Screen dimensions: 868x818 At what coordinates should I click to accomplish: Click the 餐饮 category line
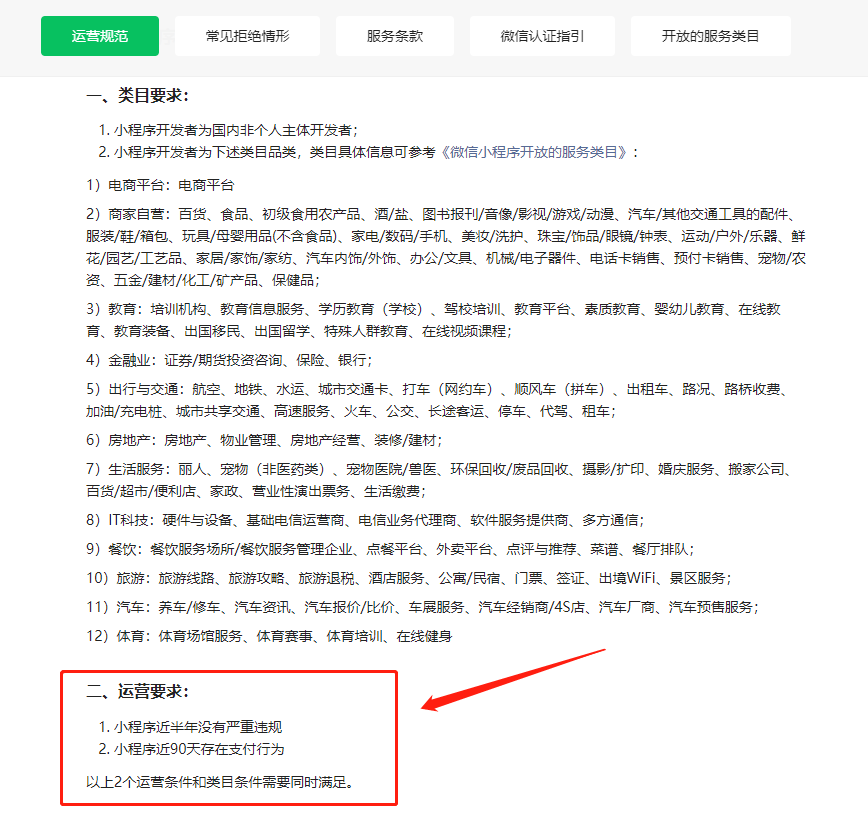pos(390,549)
